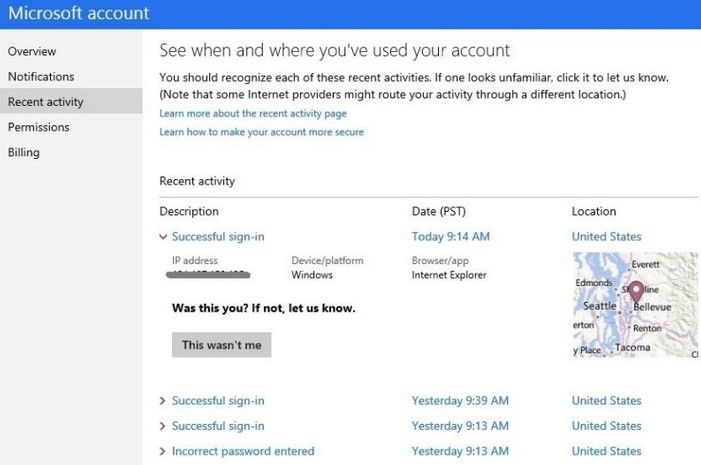Click the 'Windows' device/platform value

click(x=312, y=275)
